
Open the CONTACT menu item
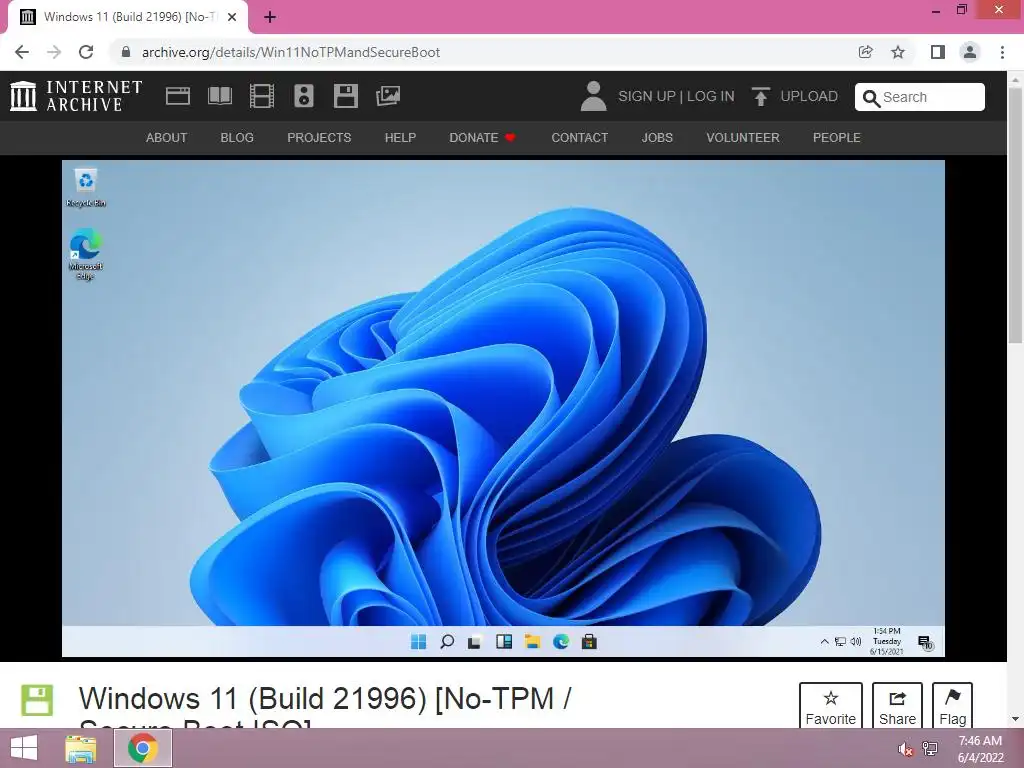(x=580, y=138)
